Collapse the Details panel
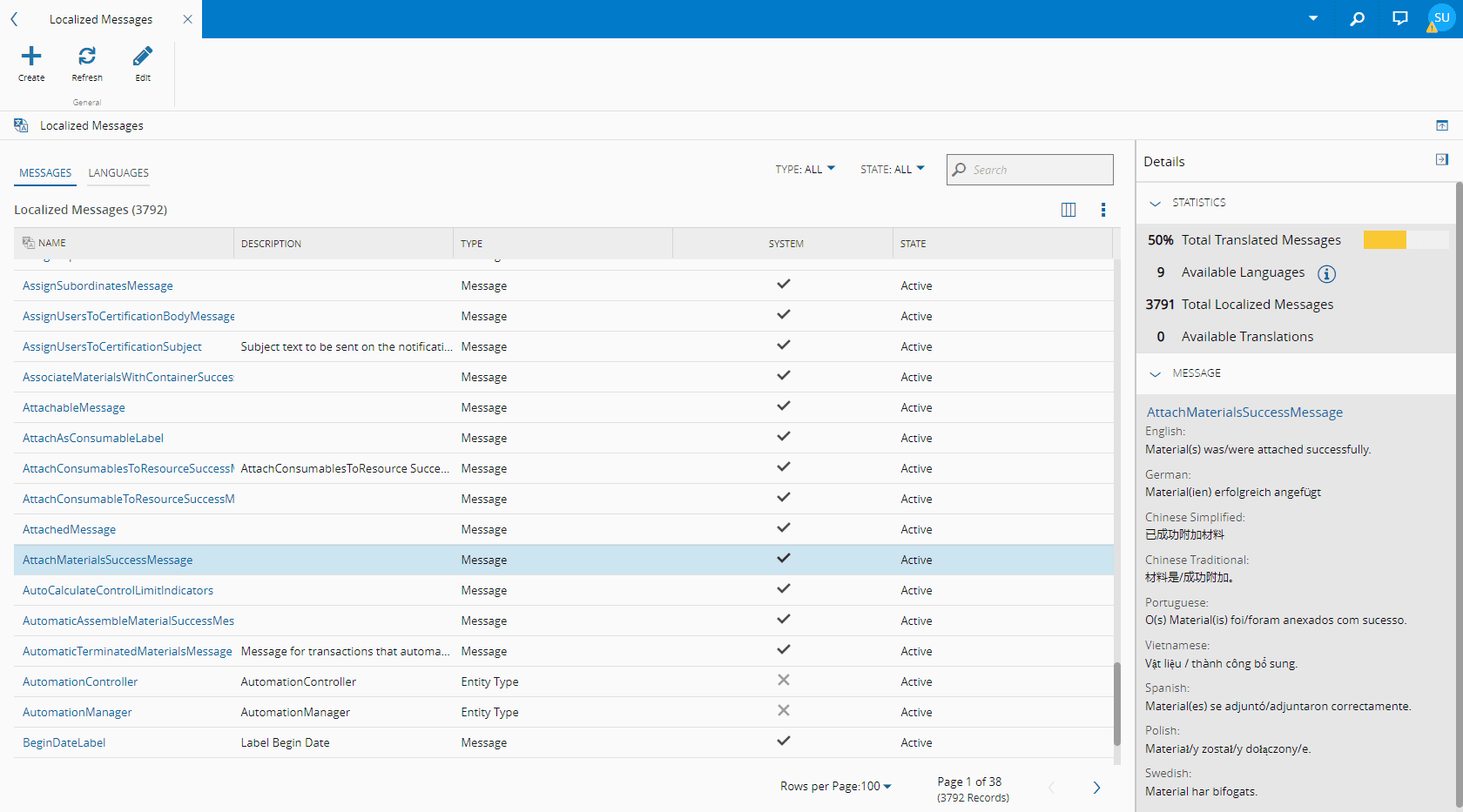The height and width of the screenshot is (812, 1463). pyautogui.click(x=1441, y=160)
